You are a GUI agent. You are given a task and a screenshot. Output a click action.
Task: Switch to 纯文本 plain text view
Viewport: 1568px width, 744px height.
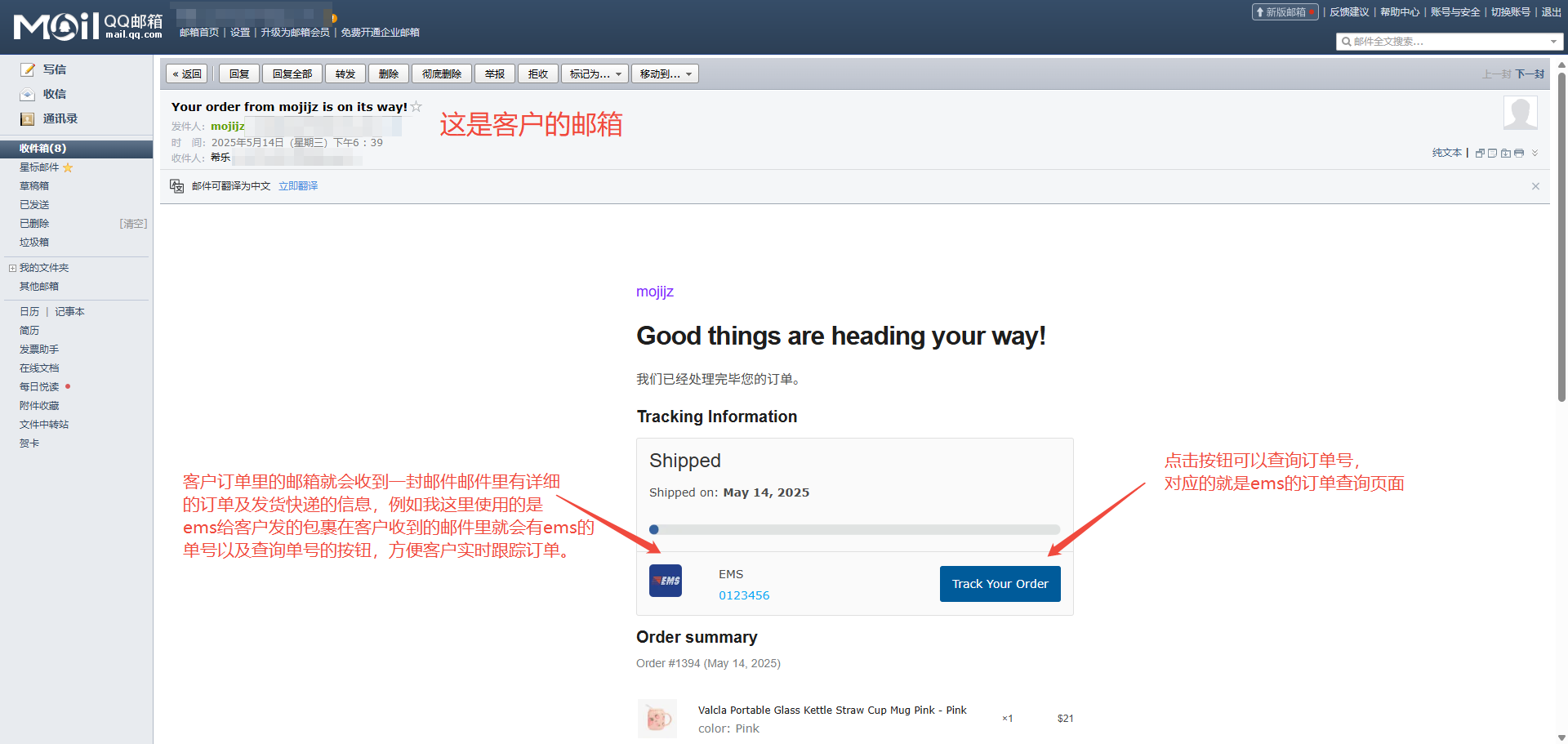point(1447,153)
